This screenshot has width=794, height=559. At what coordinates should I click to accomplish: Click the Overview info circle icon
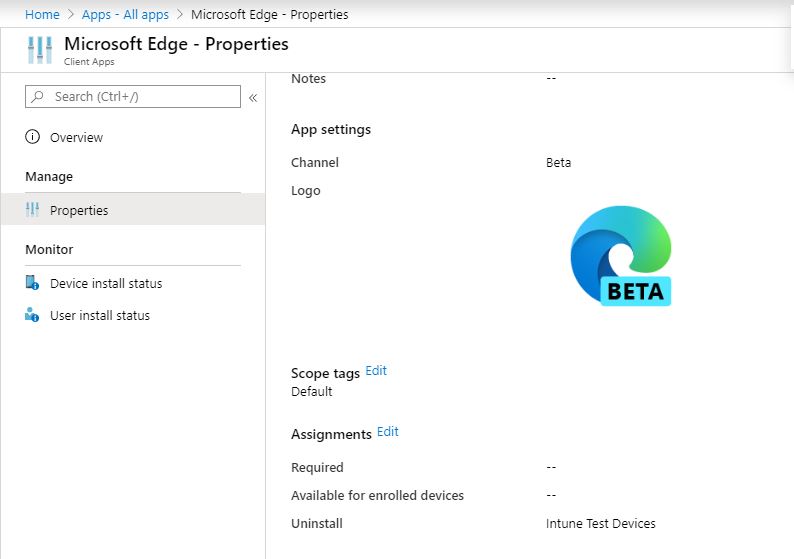point(33,138)
